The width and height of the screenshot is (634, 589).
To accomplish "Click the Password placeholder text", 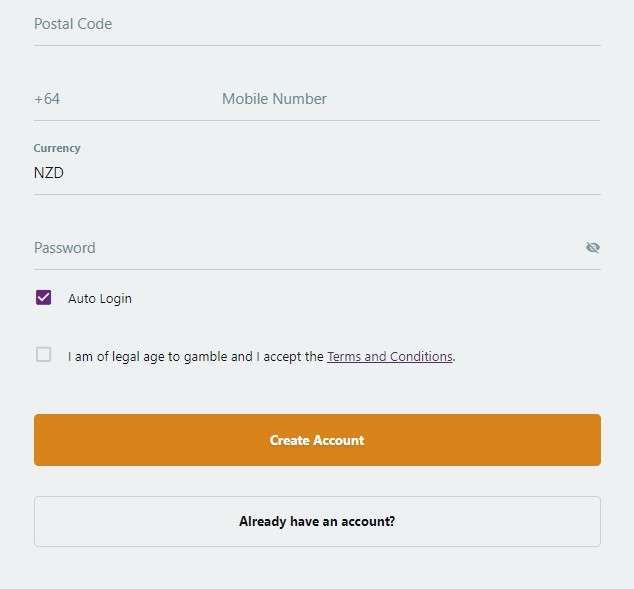I will pos(65,248).
